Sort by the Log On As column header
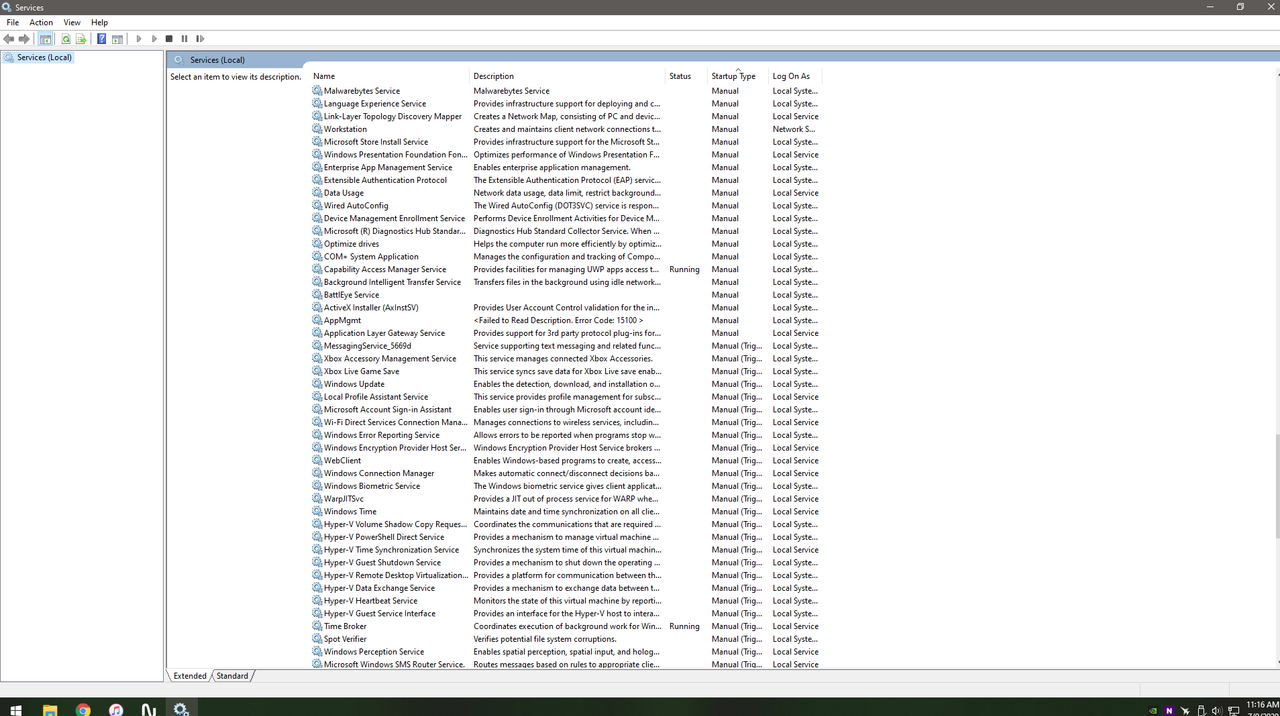1280x716 pixels. click(x=795, y=76)
